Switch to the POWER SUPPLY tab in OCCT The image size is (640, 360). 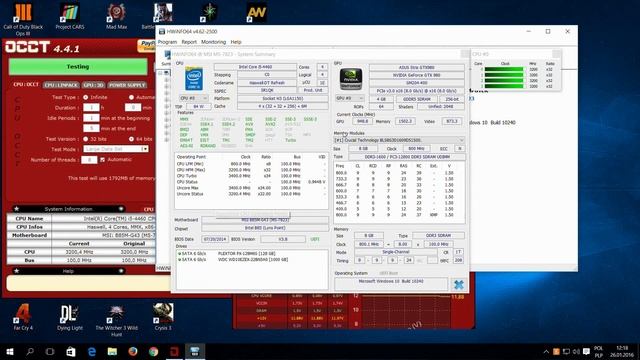(127, 85)
